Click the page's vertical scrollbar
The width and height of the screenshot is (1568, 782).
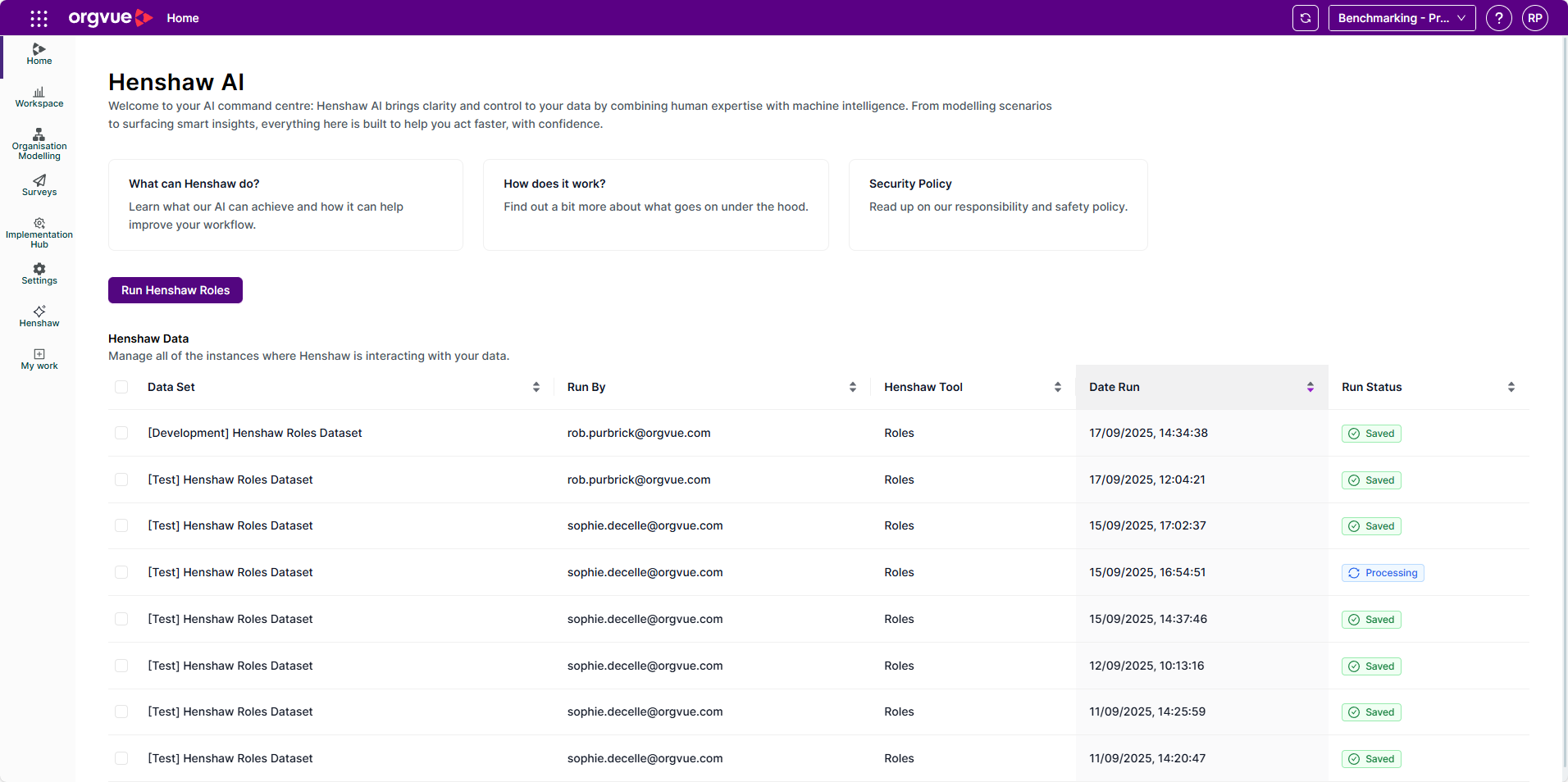click(x=1565, y=402)
